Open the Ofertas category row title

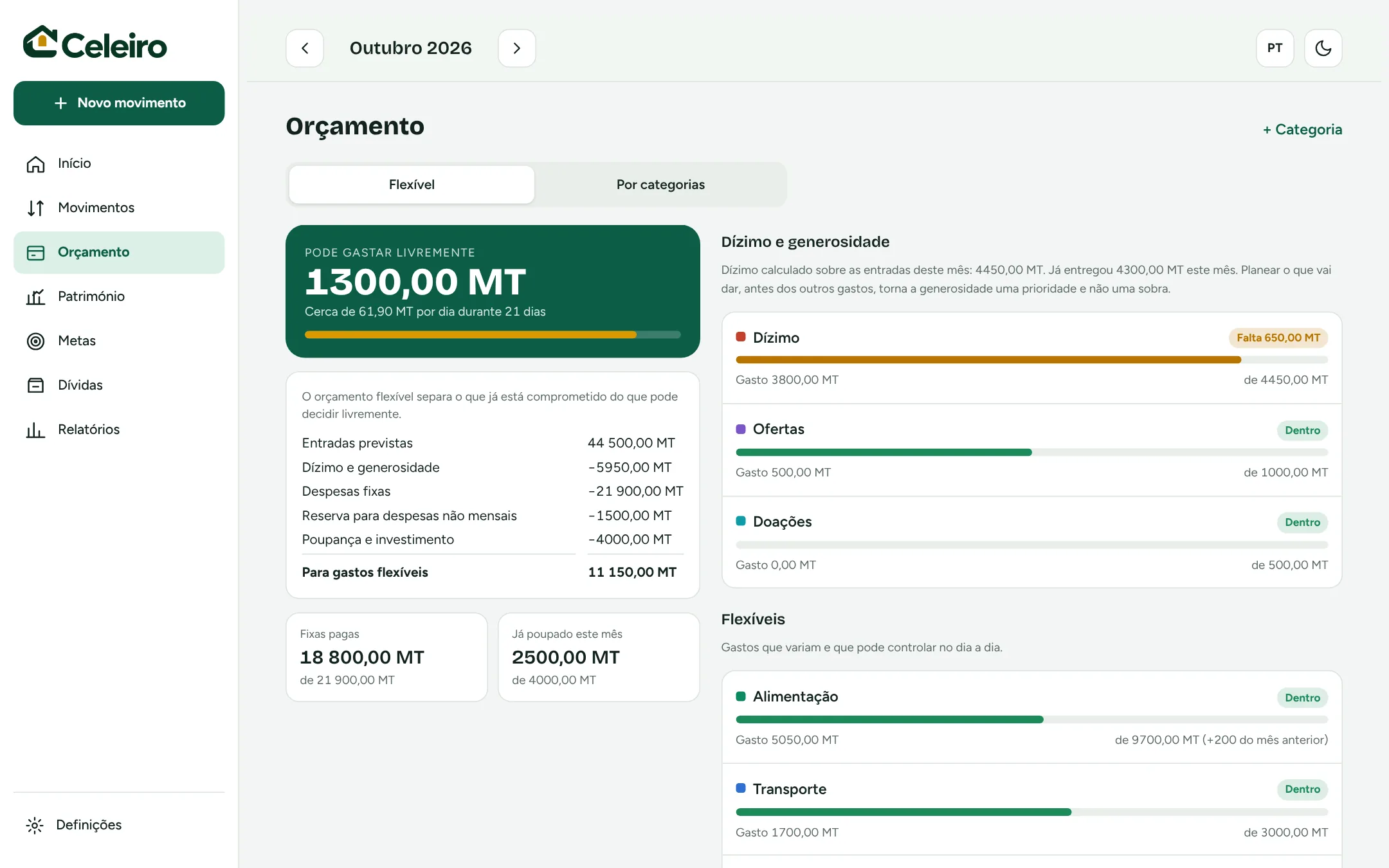pos(778,429)
